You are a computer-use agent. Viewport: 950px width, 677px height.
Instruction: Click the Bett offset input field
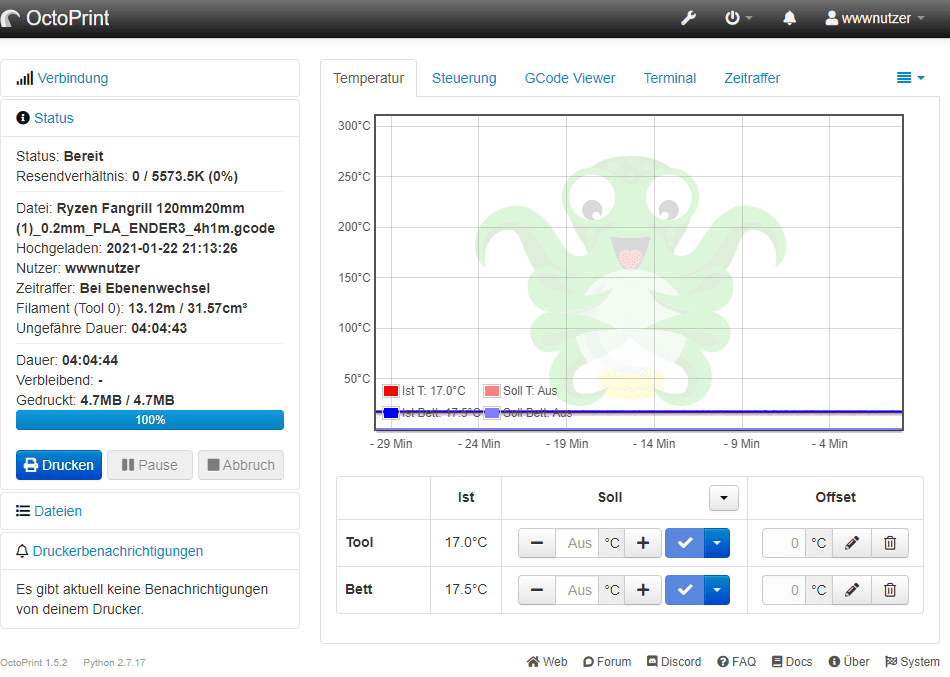click(783, 590)
